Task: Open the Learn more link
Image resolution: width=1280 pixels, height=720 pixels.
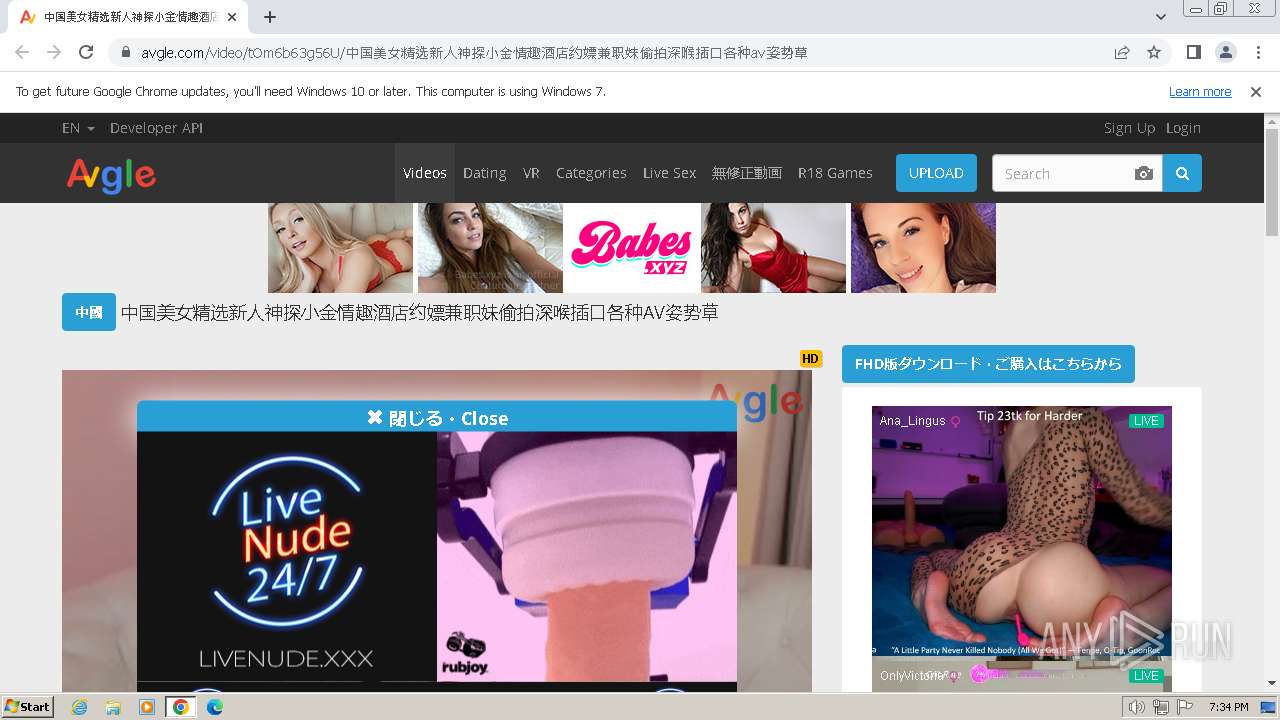Action: coord(1200,91)
